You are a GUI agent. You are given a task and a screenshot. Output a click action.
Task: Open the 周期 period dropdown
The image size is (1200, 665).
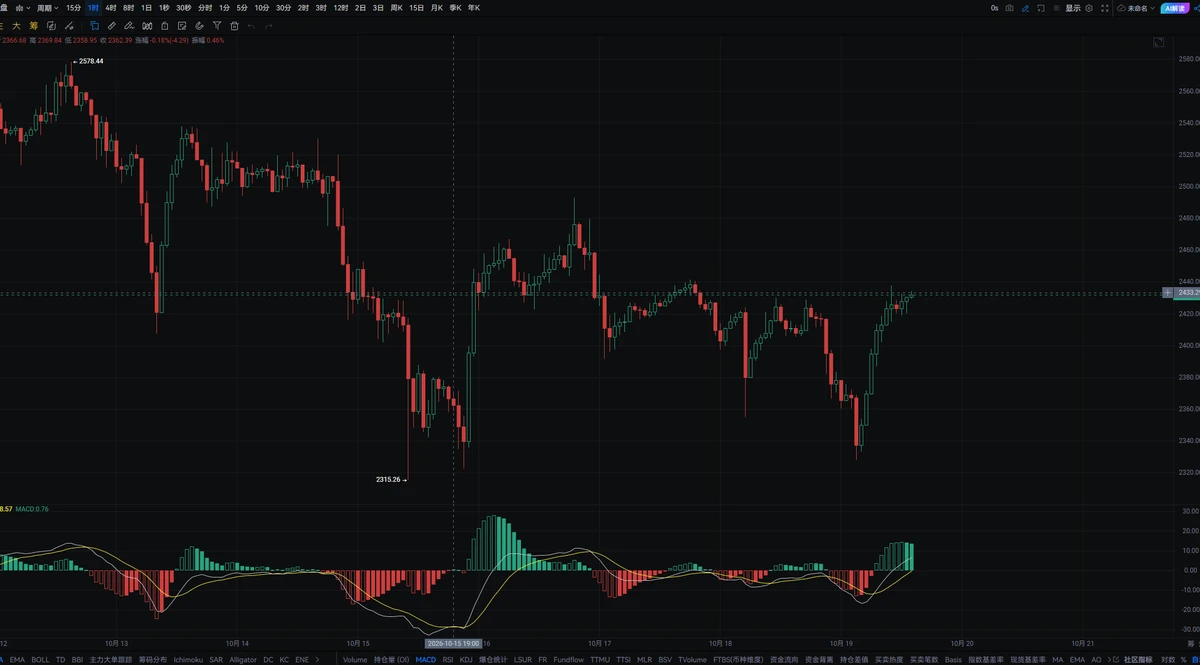[x=47, y=8]
